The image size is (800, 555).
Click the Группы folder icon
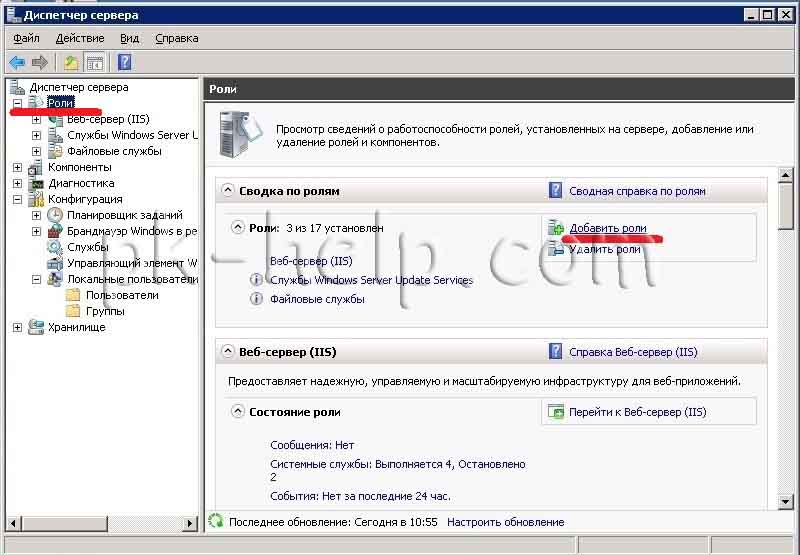coord(73,311)
